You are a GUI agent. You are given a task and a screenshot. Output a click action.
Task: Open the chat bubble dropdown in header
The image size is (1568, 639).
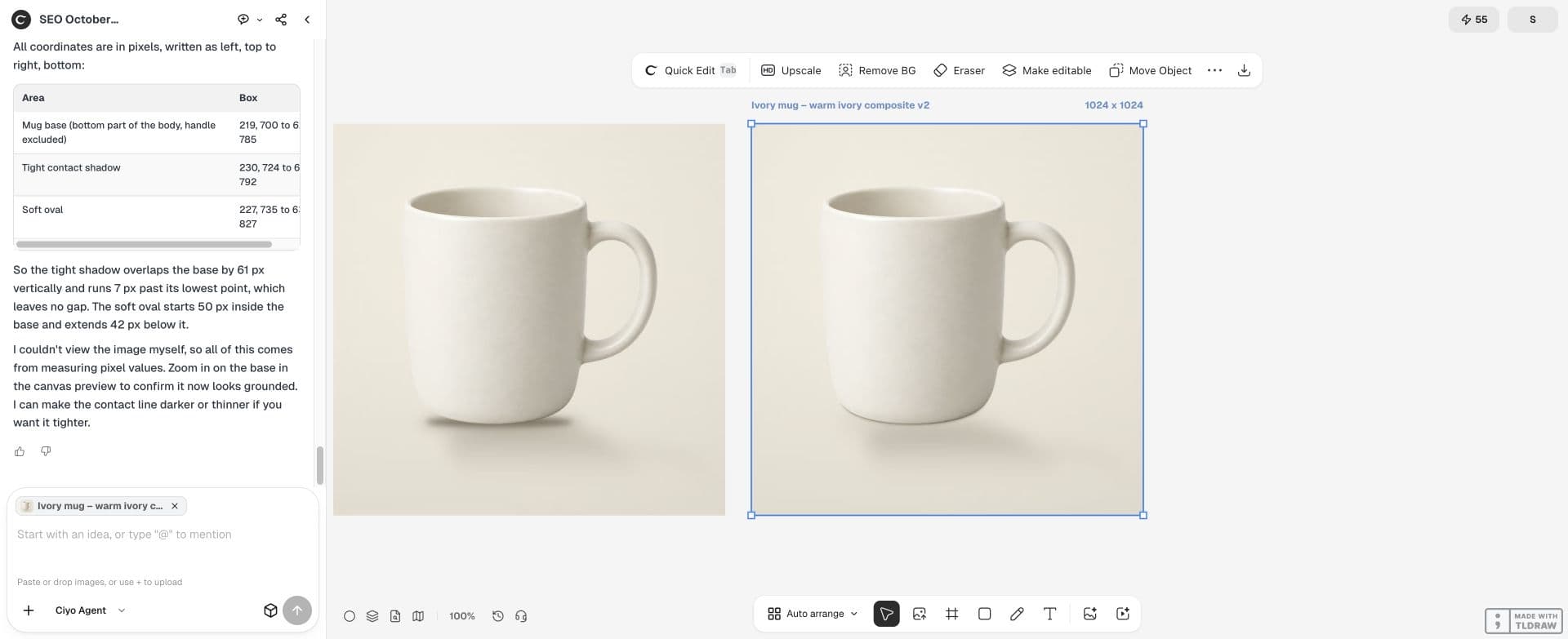[249, 20]
